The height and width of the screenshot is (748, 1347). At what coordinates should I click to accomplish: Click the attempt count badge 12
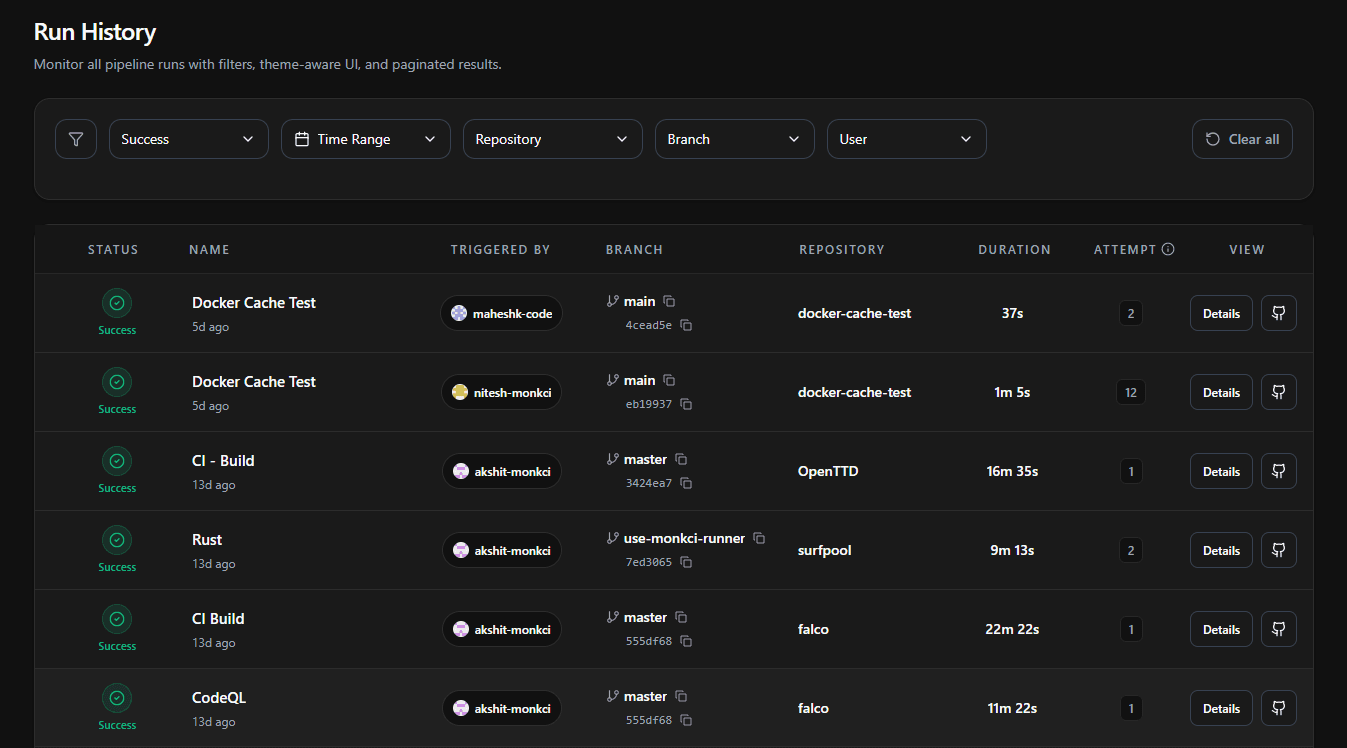click(1131, 392)
